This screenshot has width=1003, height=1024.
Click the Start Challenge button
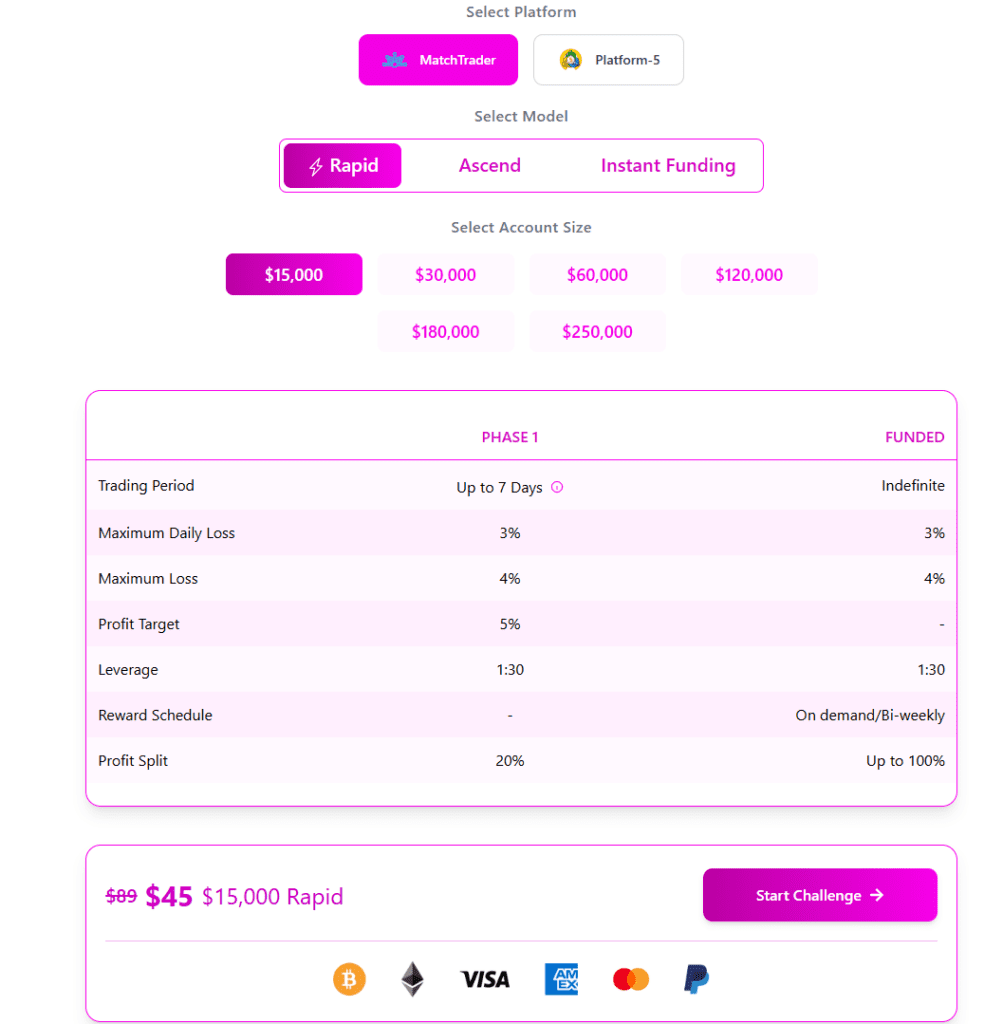(x=820, y=895)
